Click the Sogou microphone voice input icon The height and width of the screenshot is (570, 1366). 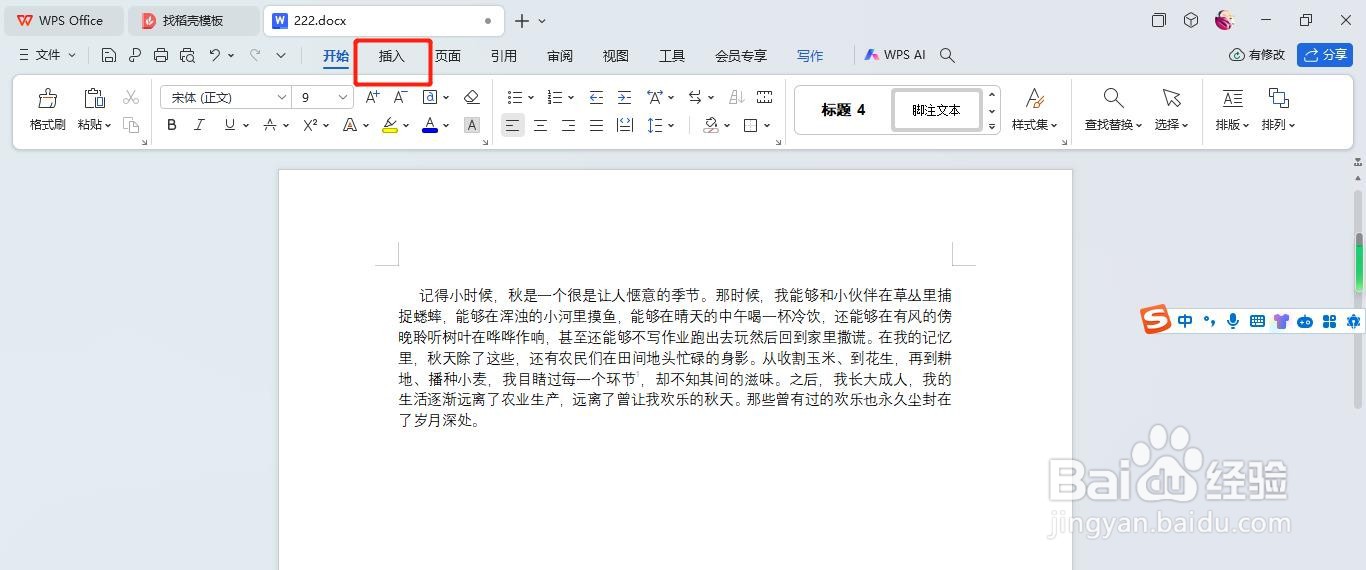click(x=1233, y=321)
